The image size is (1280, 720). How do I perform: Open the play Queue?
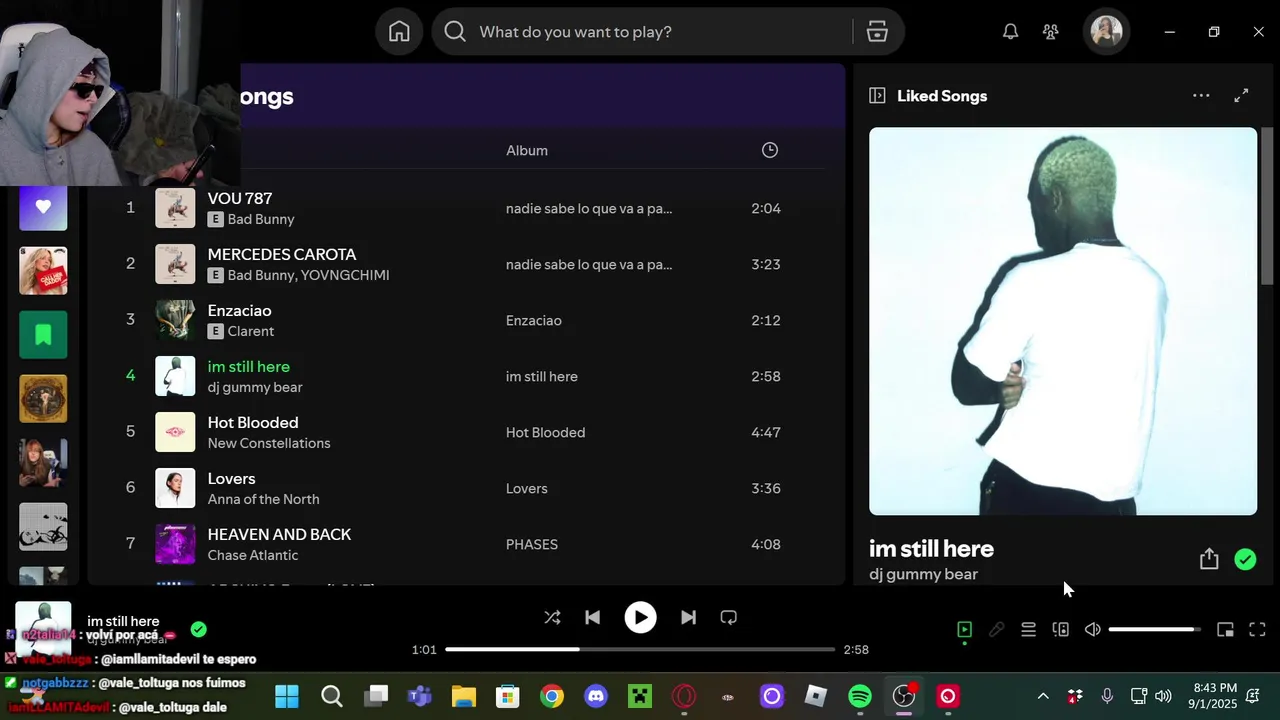[x=1028, y=629]
